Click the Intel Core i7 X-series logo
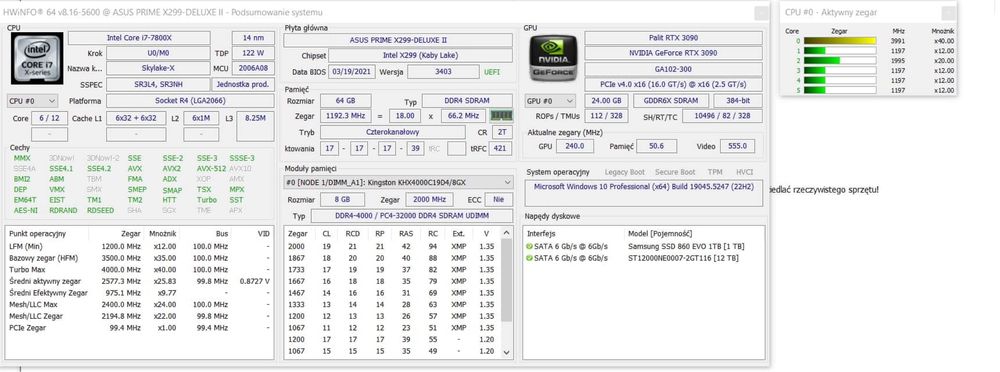Image resolution: width=1000 pixels, height=372 pixels. click(x=37, y=58)
